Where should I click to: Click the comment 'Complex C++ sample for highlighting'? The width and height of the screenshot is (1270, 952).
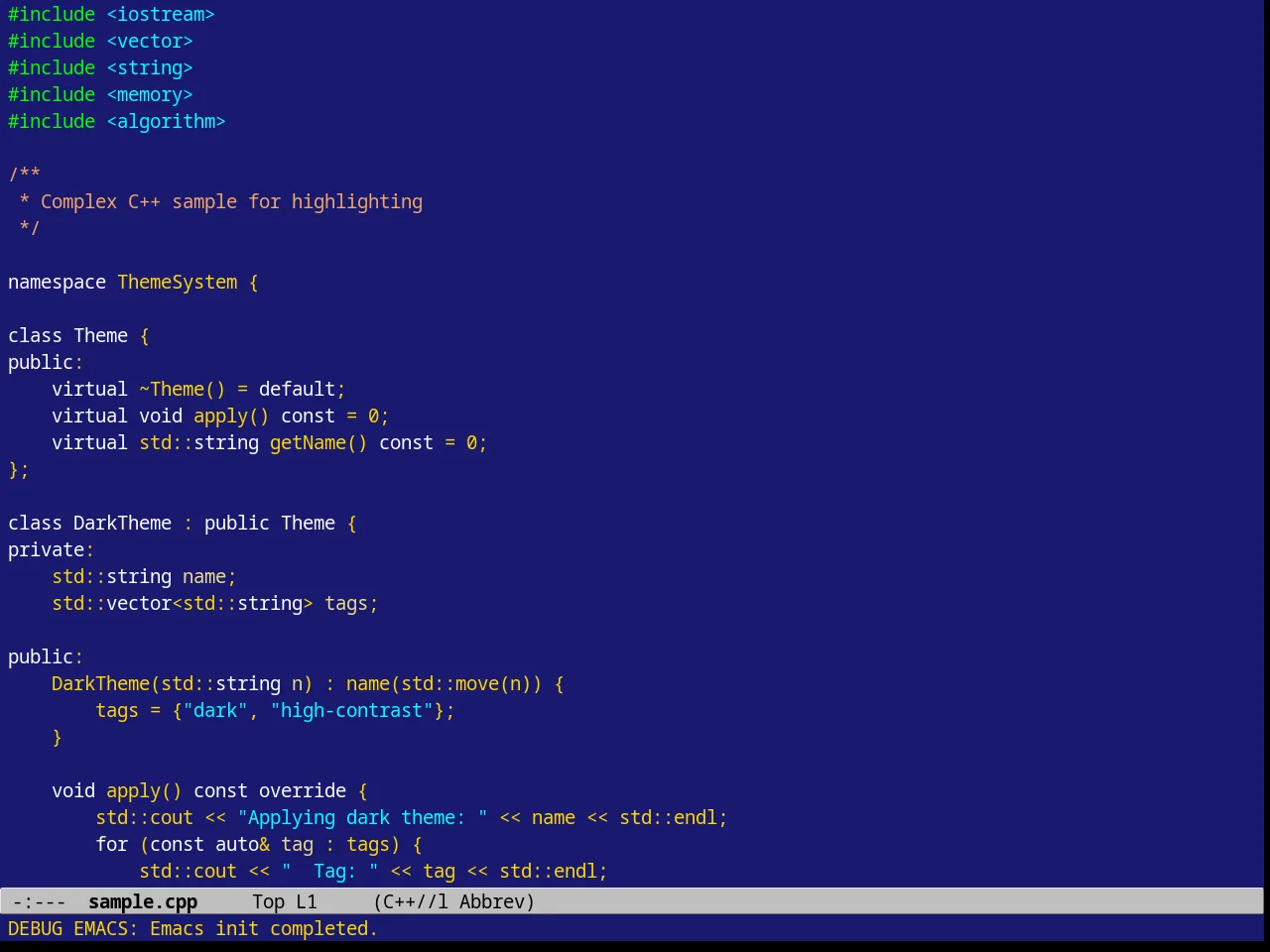[x=231, y=201]
